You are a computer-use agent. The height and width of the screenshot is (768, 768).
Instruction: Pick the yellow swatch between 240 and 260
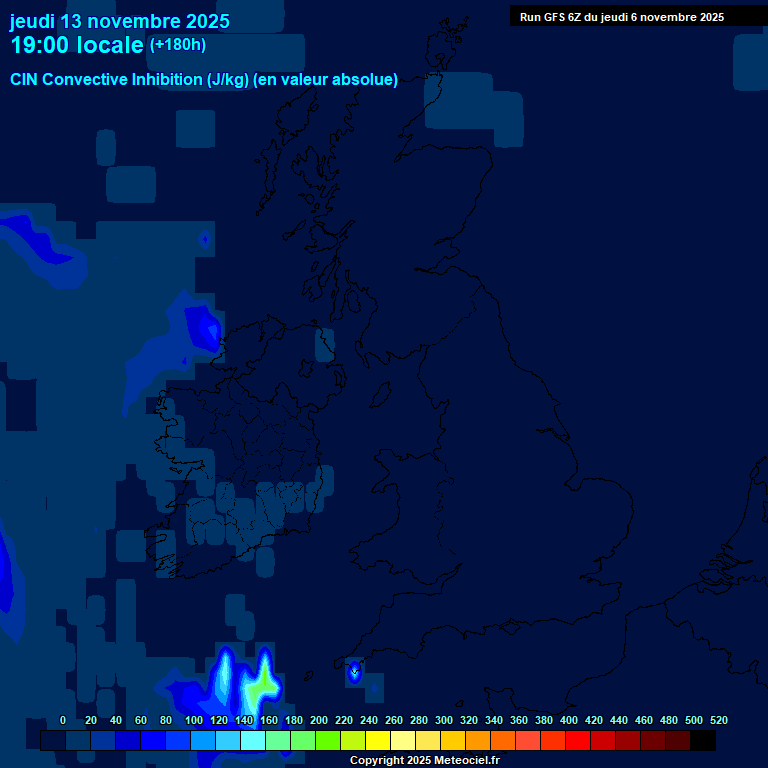tap(378, 740)
